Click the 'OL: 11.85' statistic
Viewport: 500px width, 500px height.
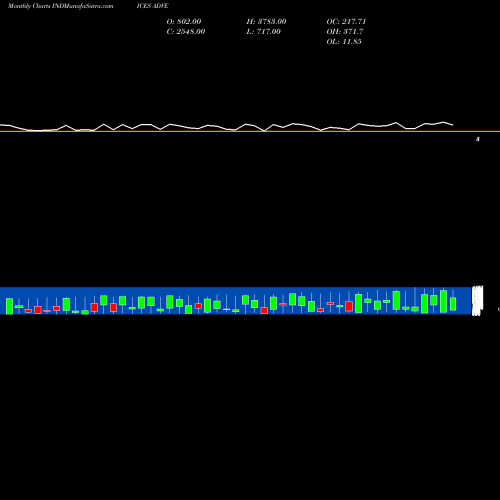(x=344, y=41)
